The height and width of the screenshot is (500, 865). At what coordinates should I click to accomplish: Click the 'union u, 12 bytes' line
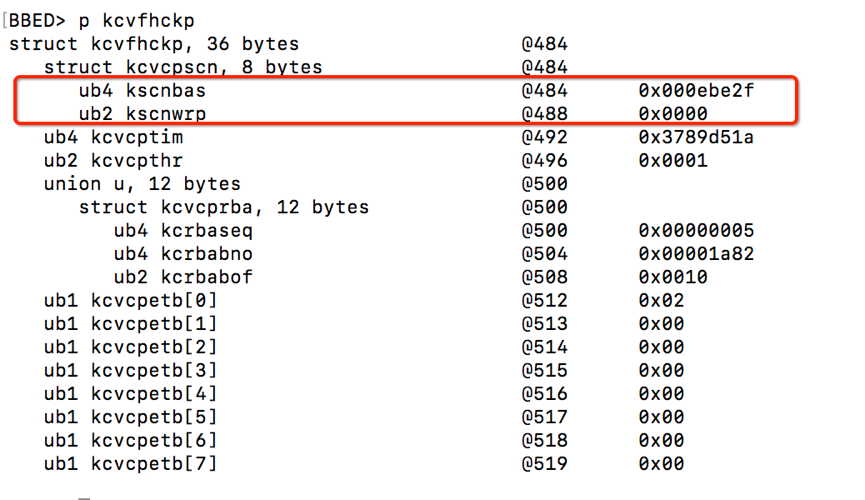point(142,184)
